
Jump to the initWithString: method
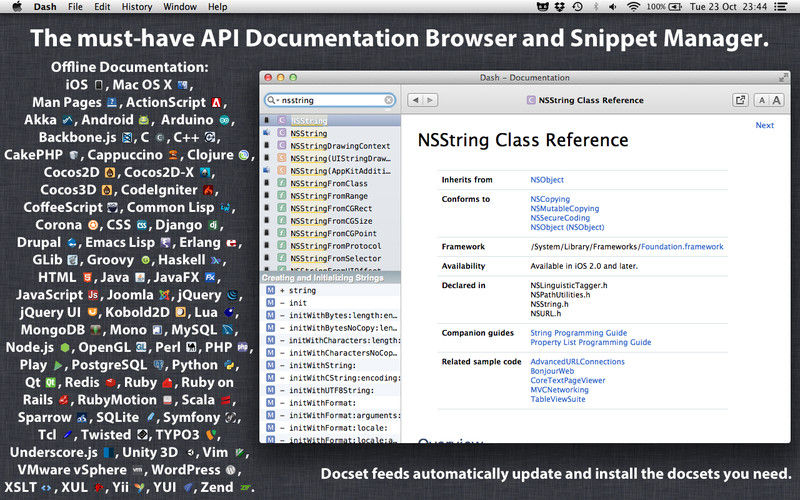coord(330,365)
